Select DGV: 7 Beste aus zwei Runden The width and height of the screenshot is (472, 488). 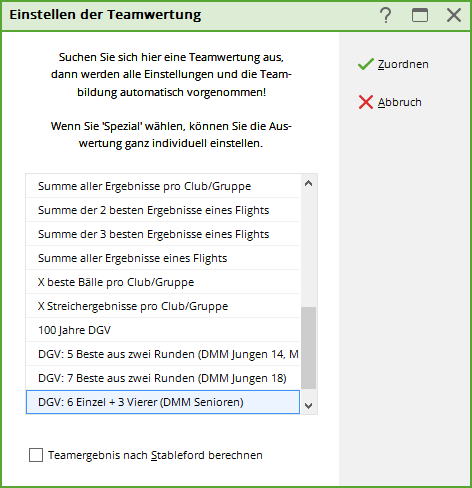tap(163, 378)
